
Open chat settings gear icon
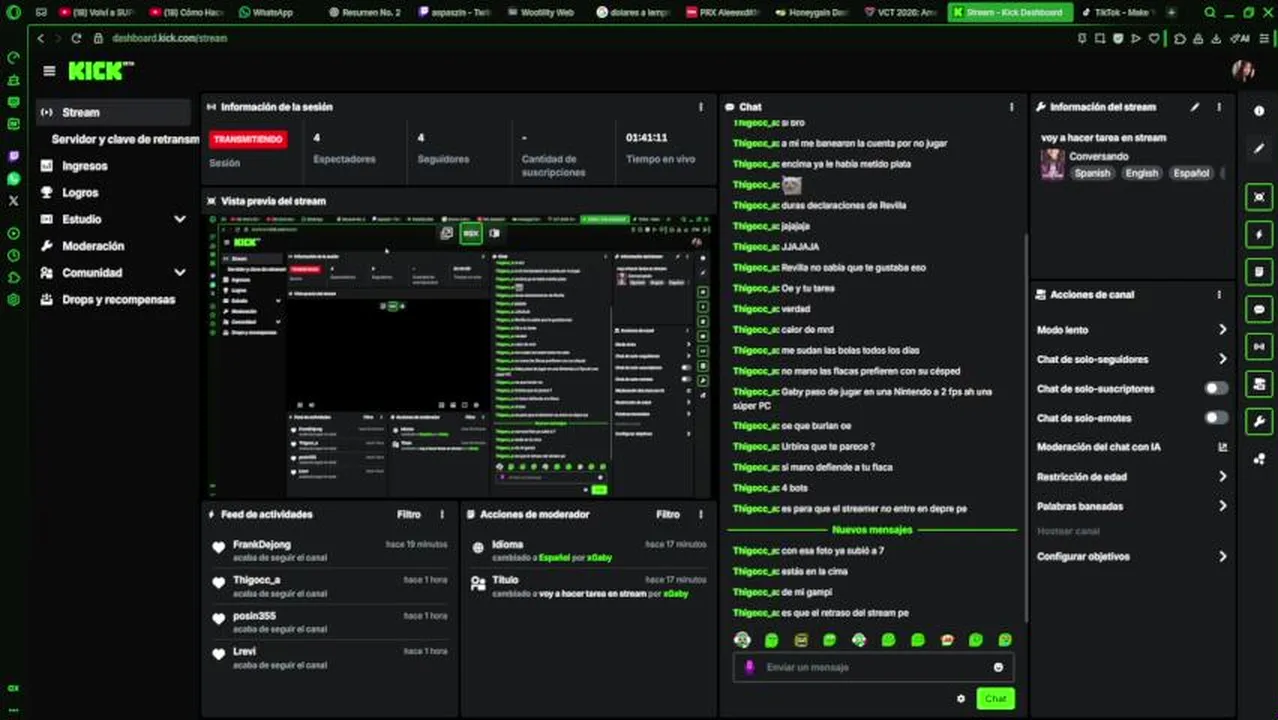(x=961, y=699)
